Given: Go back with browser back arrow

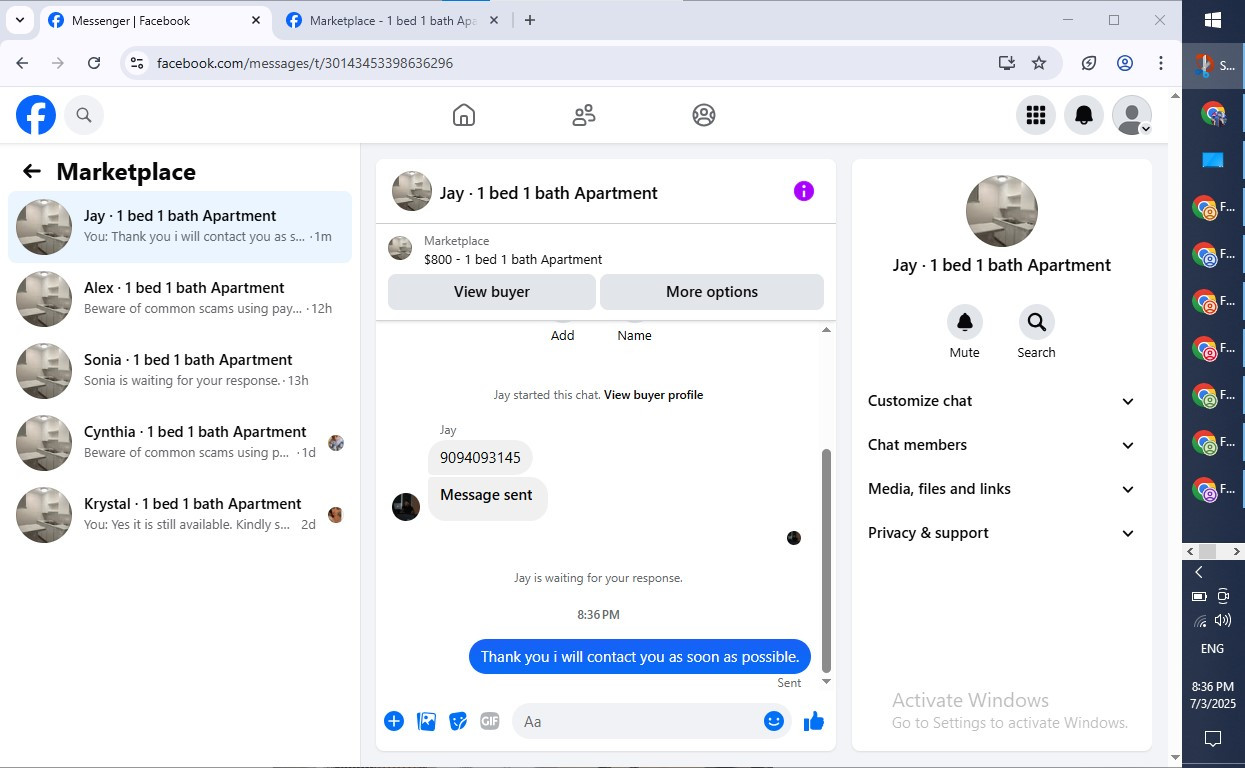Looking at the screenshot, I should coord(22,63).
